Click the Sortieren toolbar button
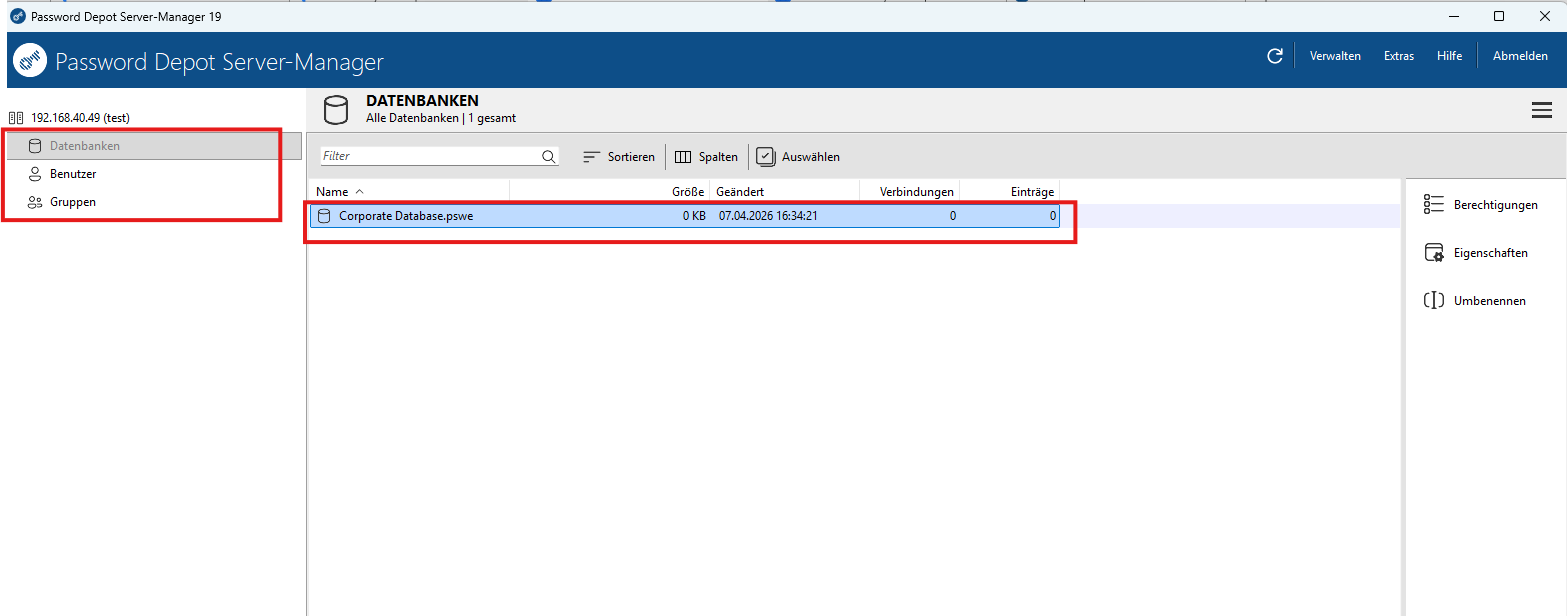This screenshot has width=1567, height=616. click(619, 157)
